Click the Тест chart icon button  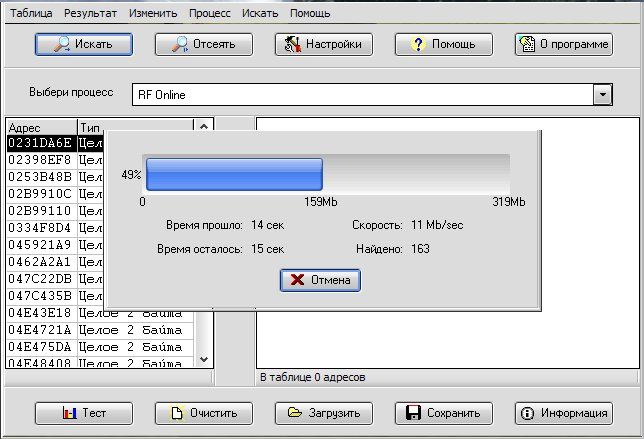point(69,412)
